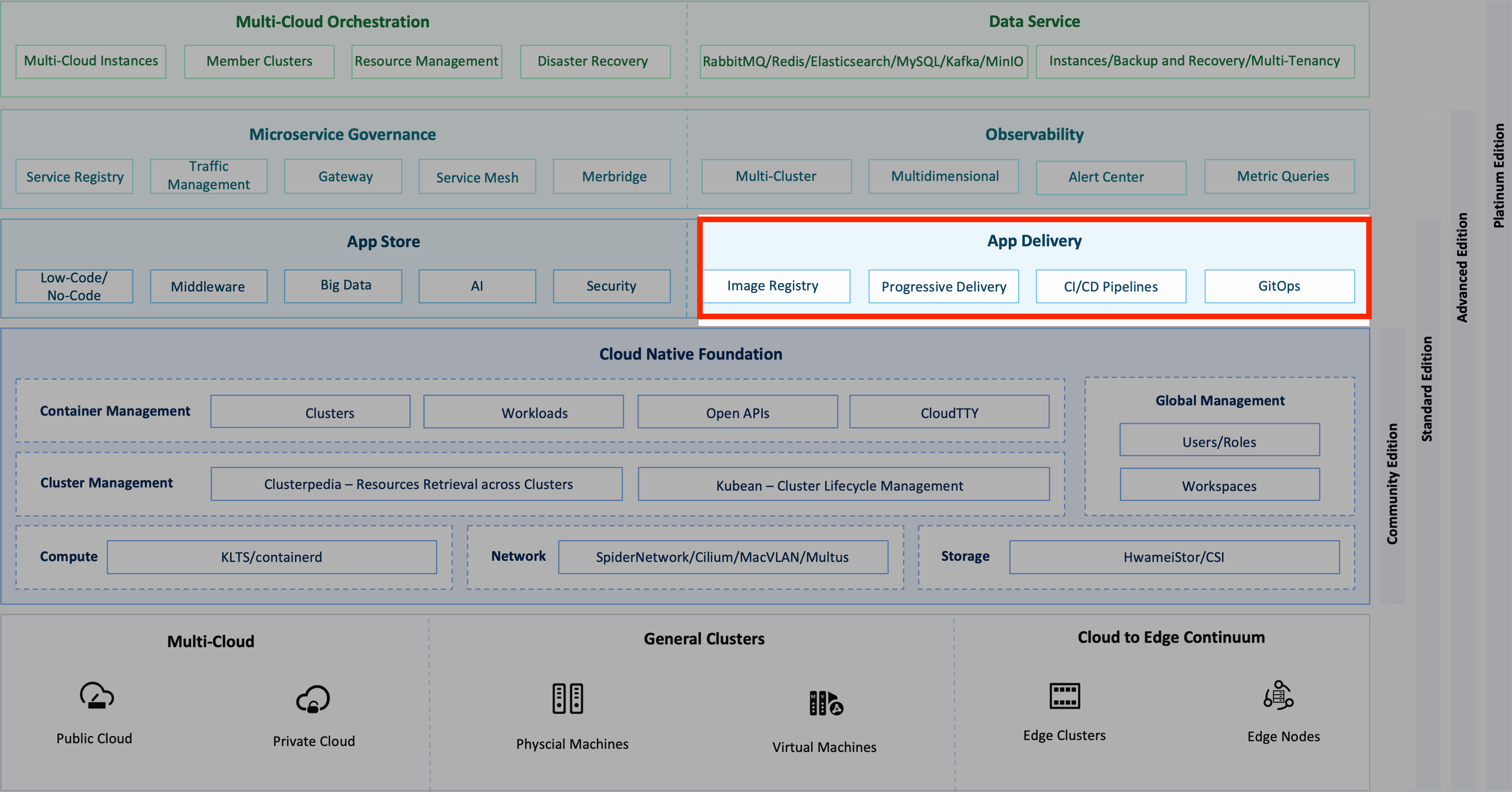Viewport: 1512px width, 792px height.
Task: Click the Platinum Edition vertical label
Action: pyautogui.click(x=1499, y=175)
